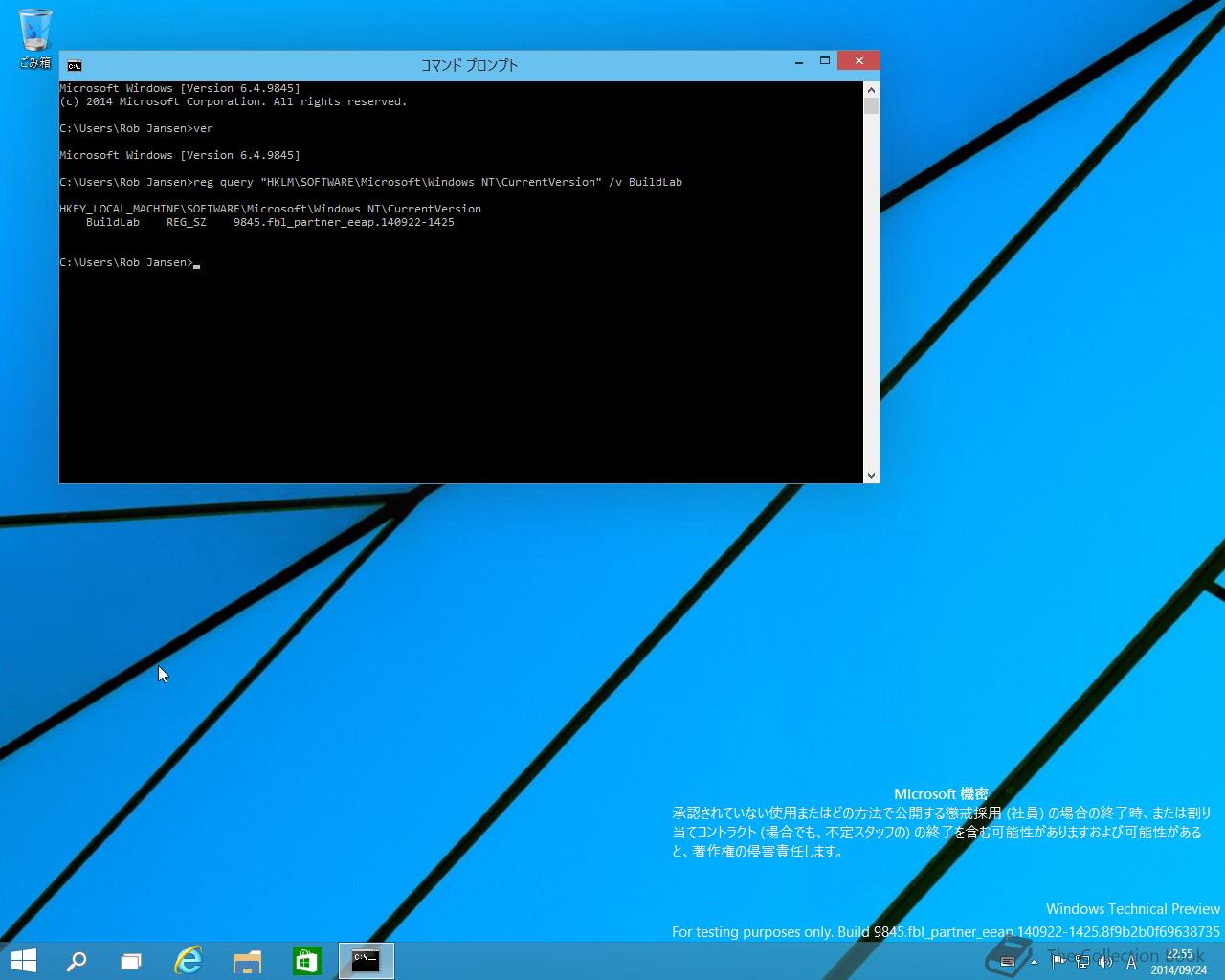Open the network status tray icon
This screenshot has width=1225, height=980.
click(x=1082, y=961)
